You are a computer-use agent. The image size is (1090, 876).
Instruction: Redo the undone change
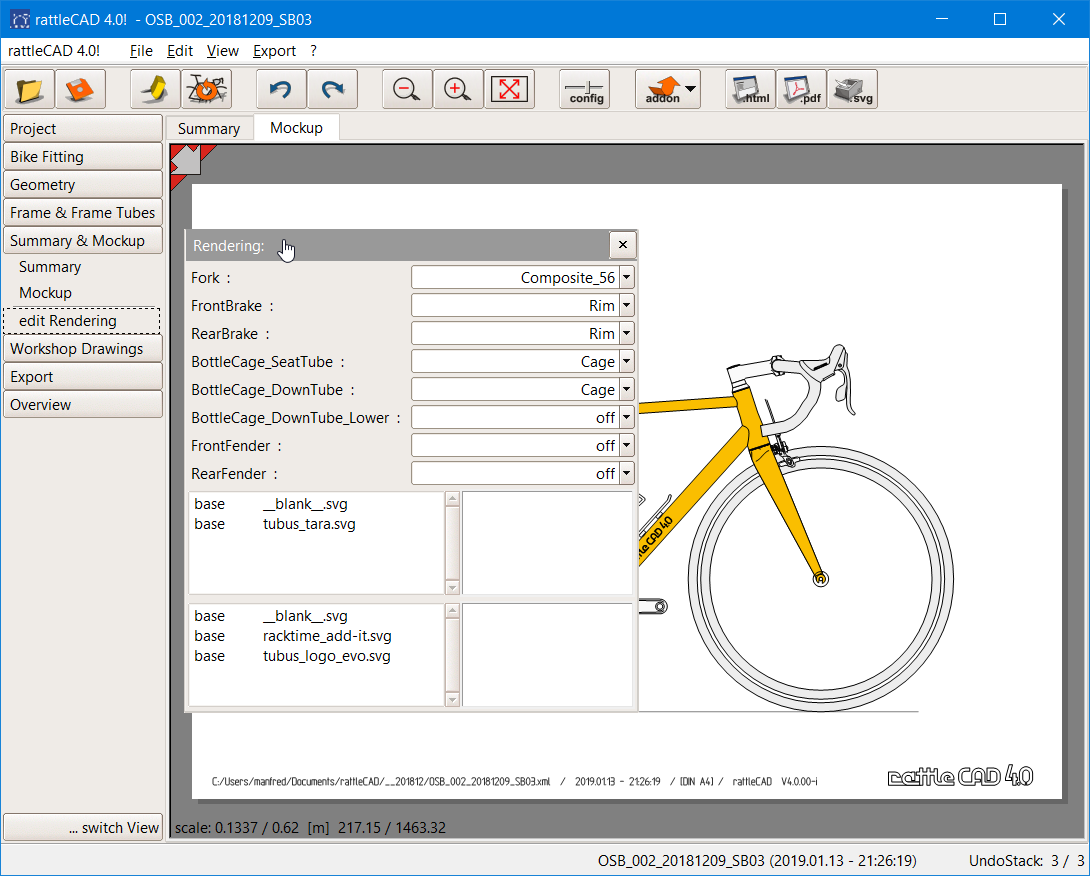point(332,89)
